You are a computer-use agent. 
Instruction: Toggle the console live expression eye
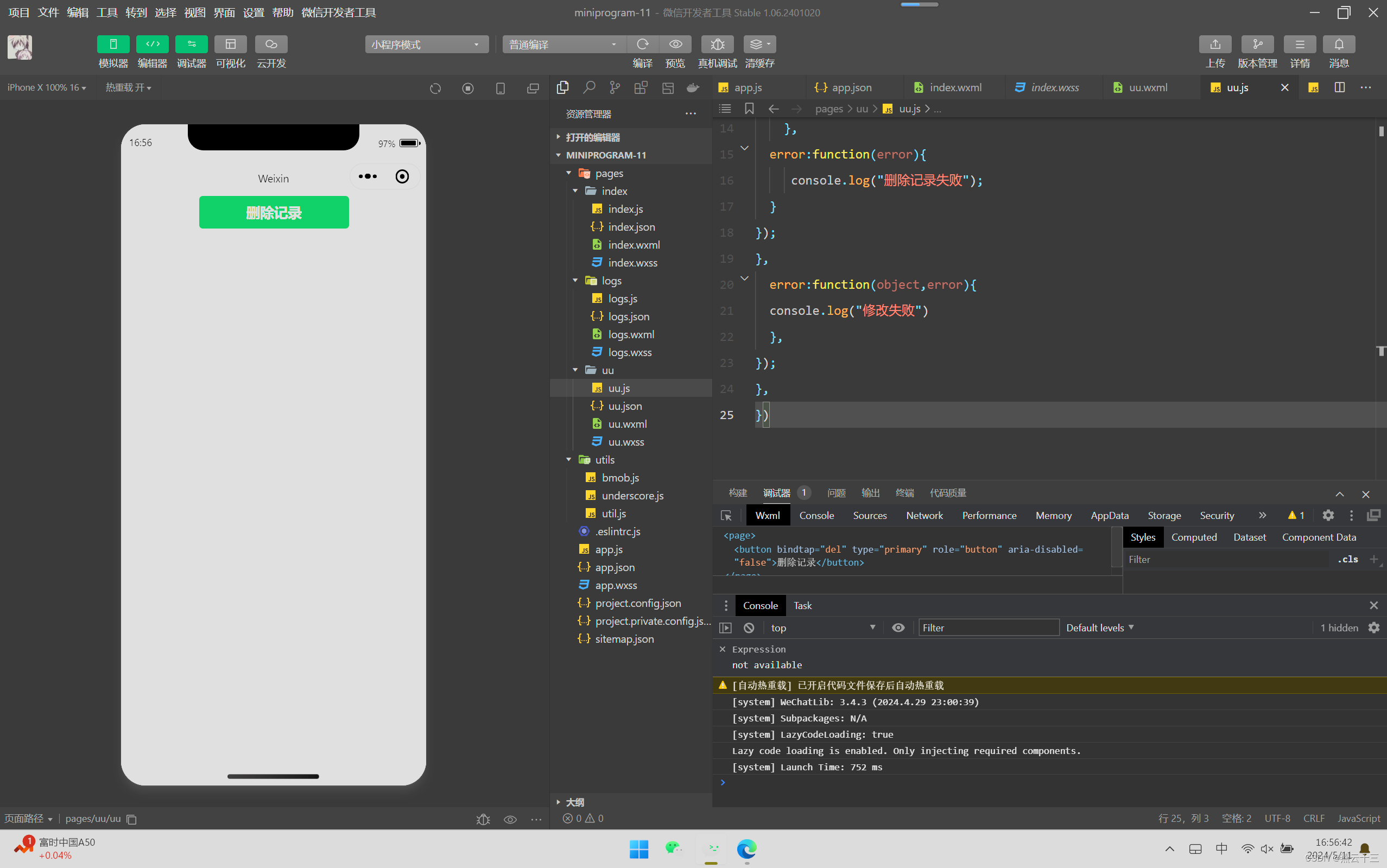click(x=898, y=628)
